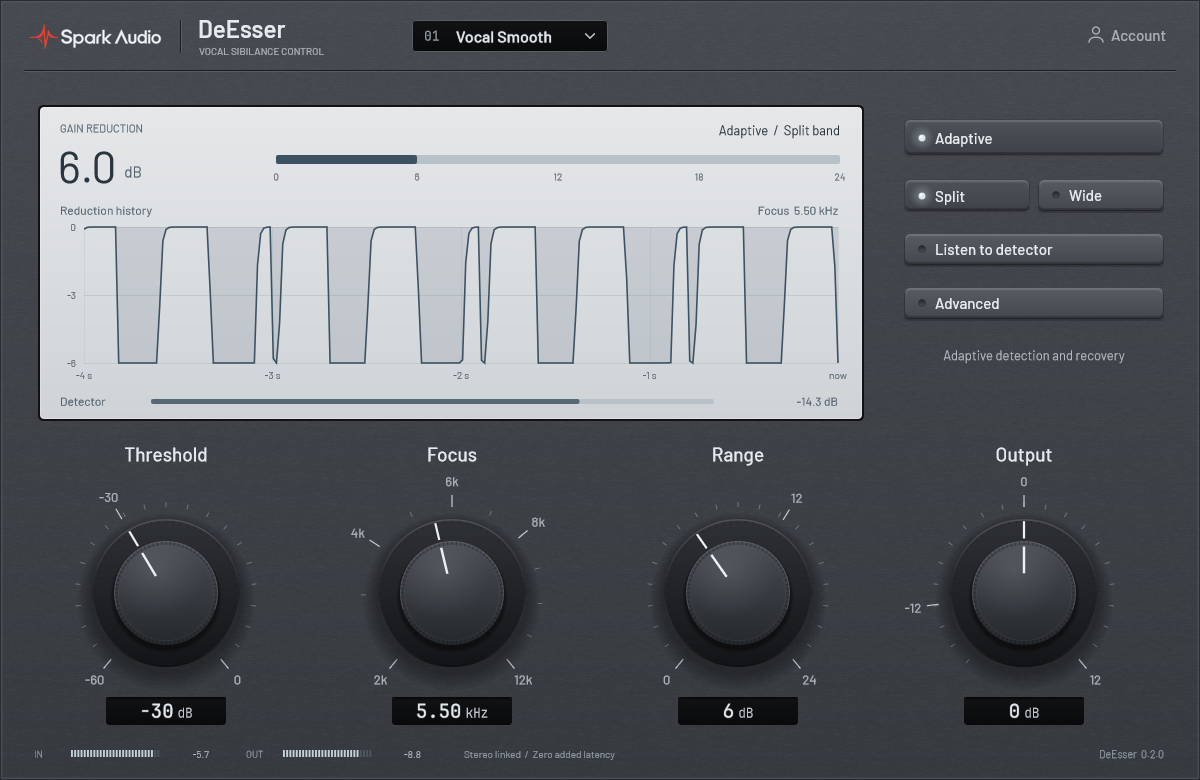The image size is (1200, 780).
Task: Click the 'Stereo linked / Zero added latency' text
Action: [539, 754]
